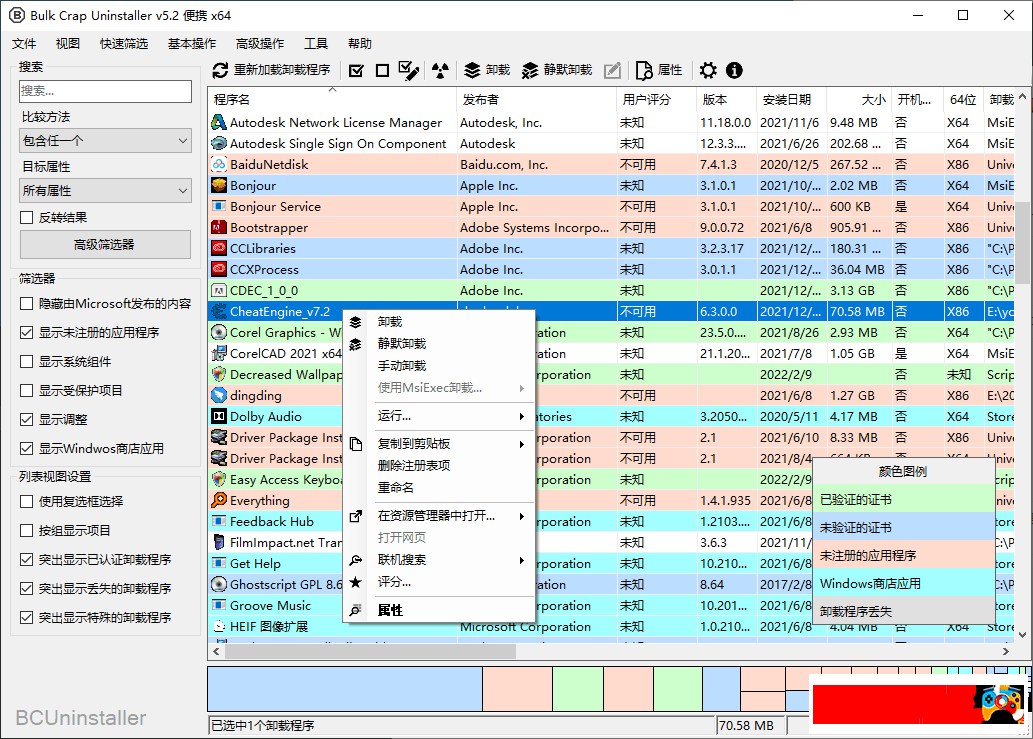Viewport: 1033px width, 739px height.
Task: Expand the 联机搜索 submenu
Action: pyautogui.click(x=439, y=560)
